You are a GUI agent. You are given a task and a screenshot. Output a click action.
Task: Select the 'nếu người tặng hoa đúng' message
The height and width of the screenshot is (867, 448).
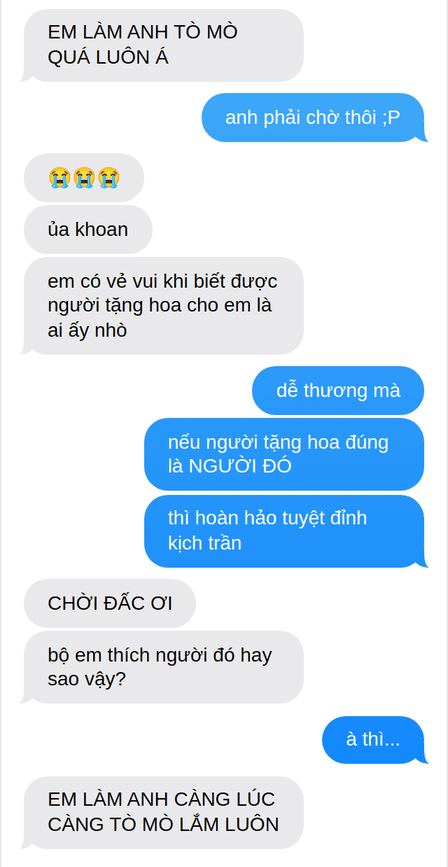click(284, 454)
